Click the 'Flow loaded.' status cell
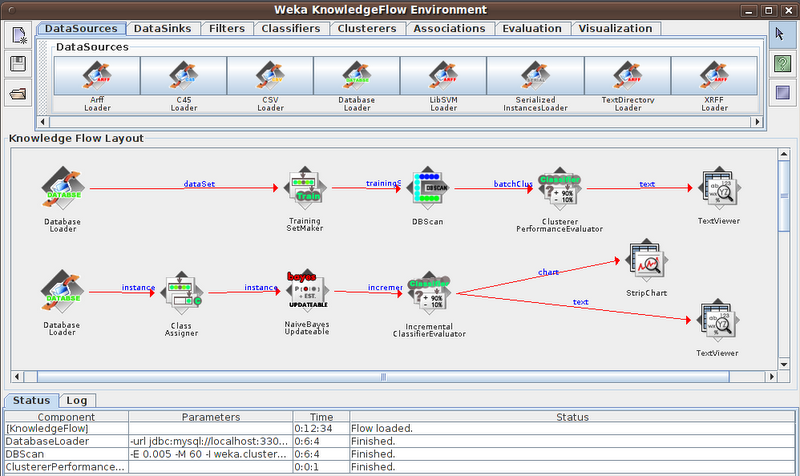 572,429
